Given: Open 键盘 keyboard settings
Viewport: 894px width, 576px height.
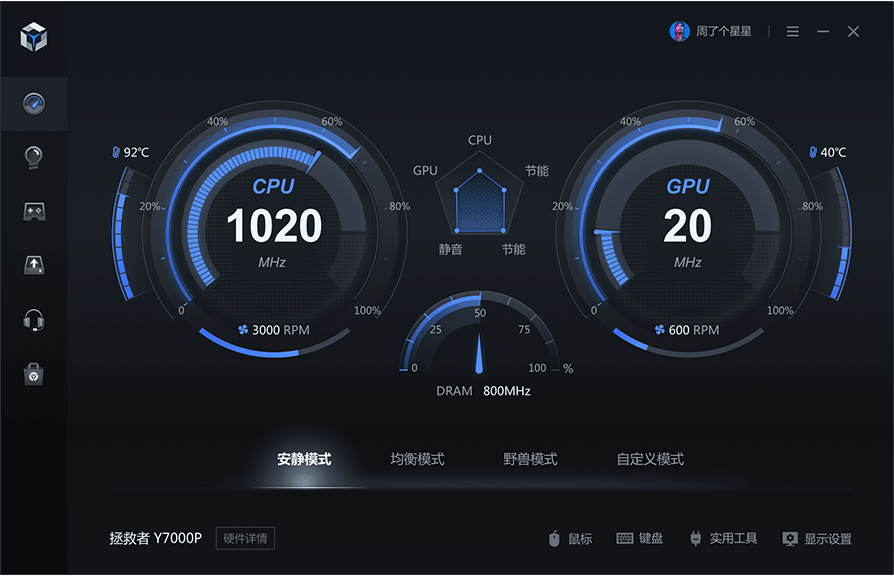Looking at the screenshot, I should pos(640,538).
